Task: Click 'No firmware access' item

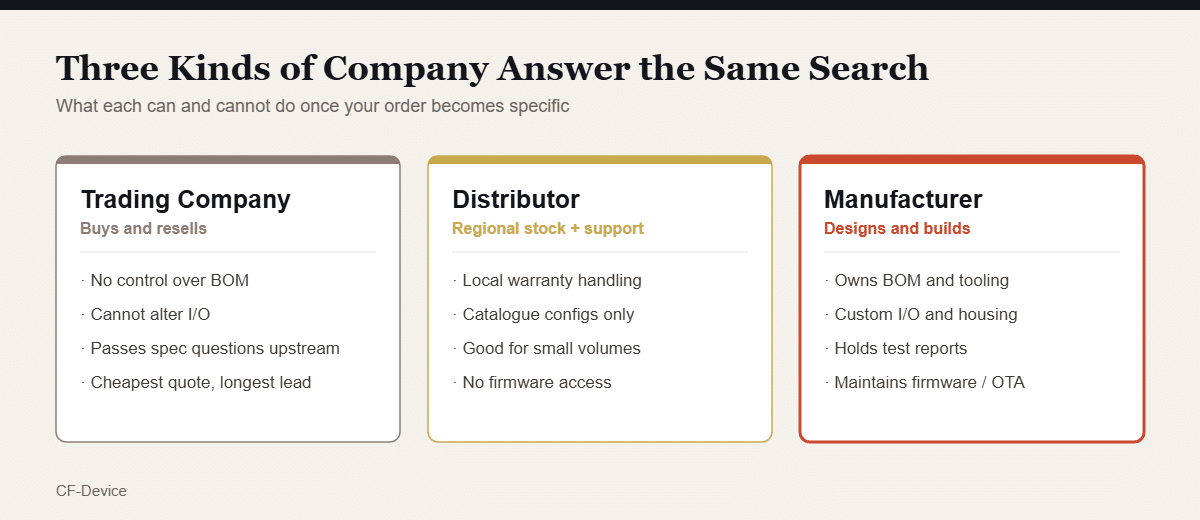Action: pos(532,382)
